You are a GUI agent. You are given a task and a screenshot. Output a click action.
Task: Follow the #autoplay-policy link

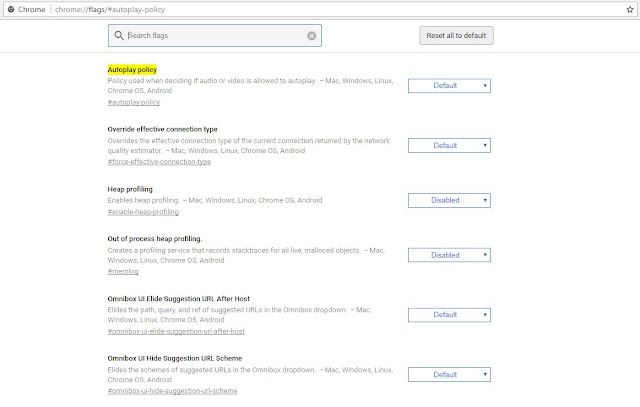[x=134, y=102]
